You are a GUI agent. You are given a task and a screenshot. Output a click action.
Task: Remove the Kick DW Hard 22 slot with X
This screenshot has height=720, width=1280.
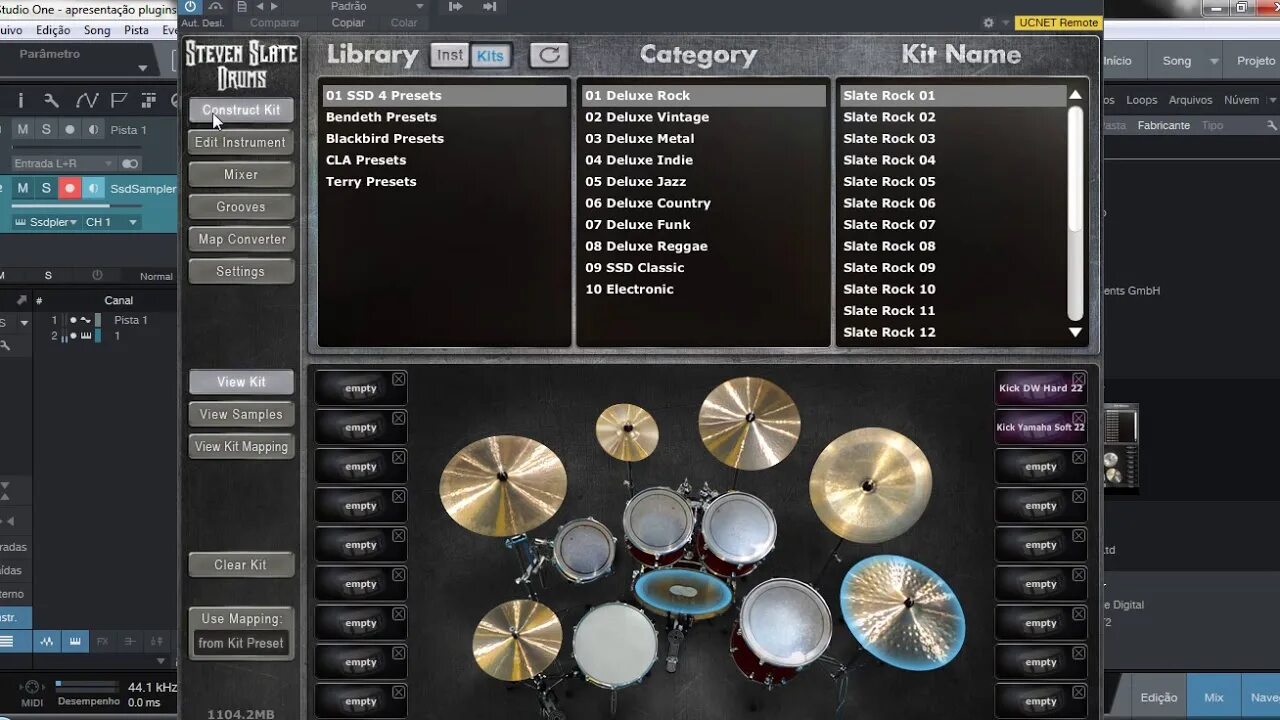click(x=1079, y=380)
